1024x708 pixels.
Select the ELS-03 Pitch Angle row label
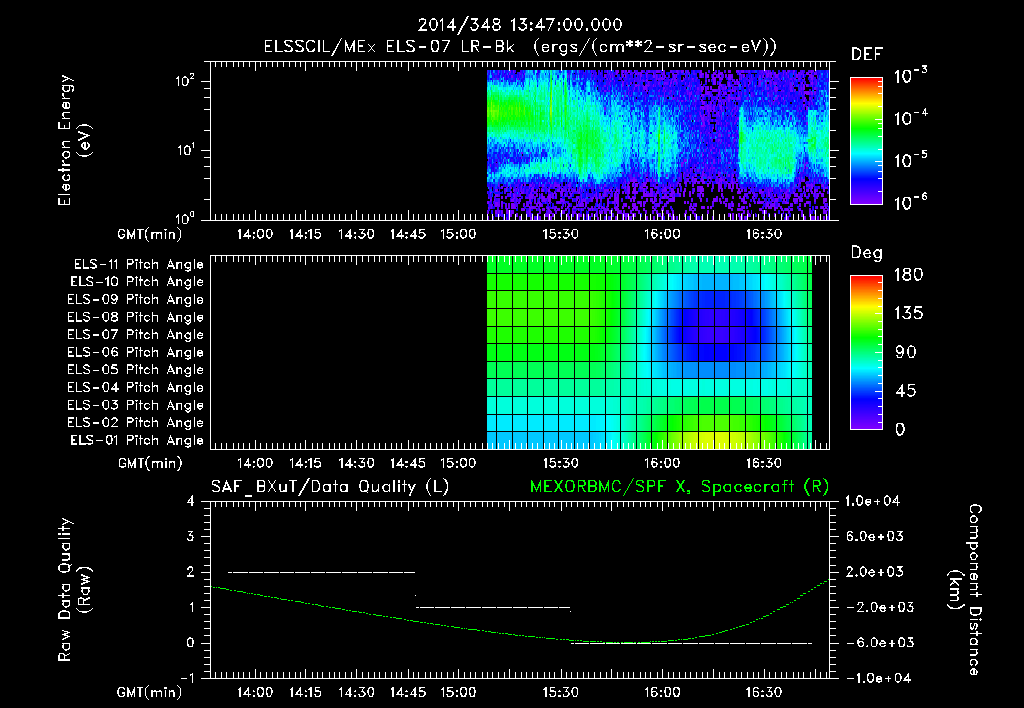136,406
